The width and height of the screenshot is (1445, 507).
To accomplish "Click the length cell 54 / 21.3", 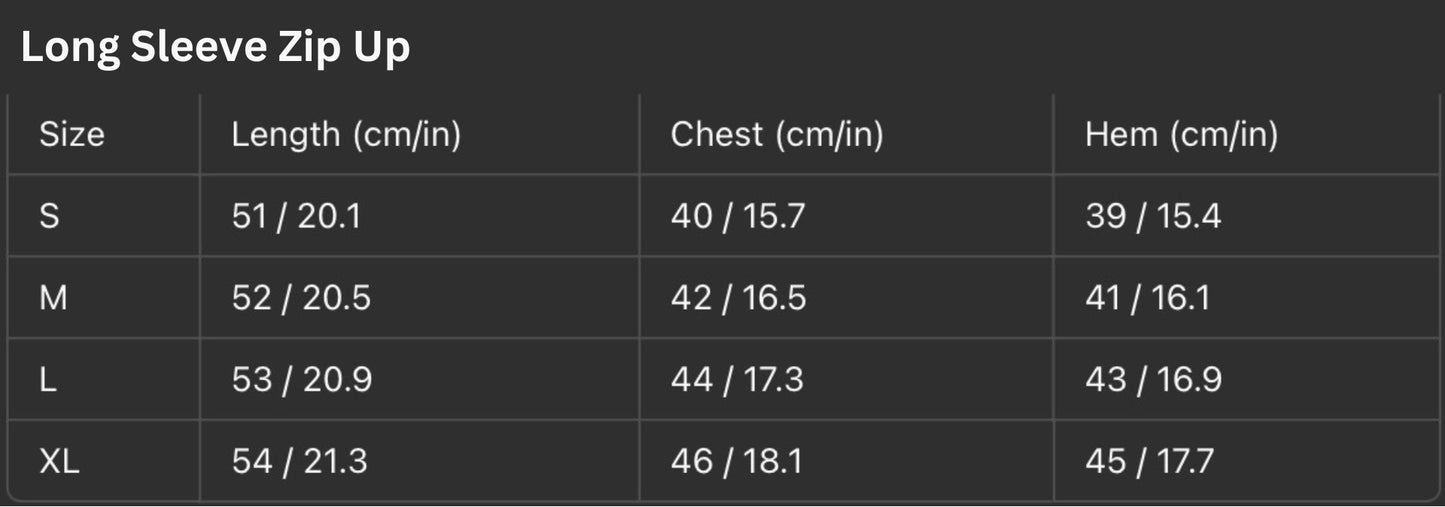I will click(x=300, y=462).
